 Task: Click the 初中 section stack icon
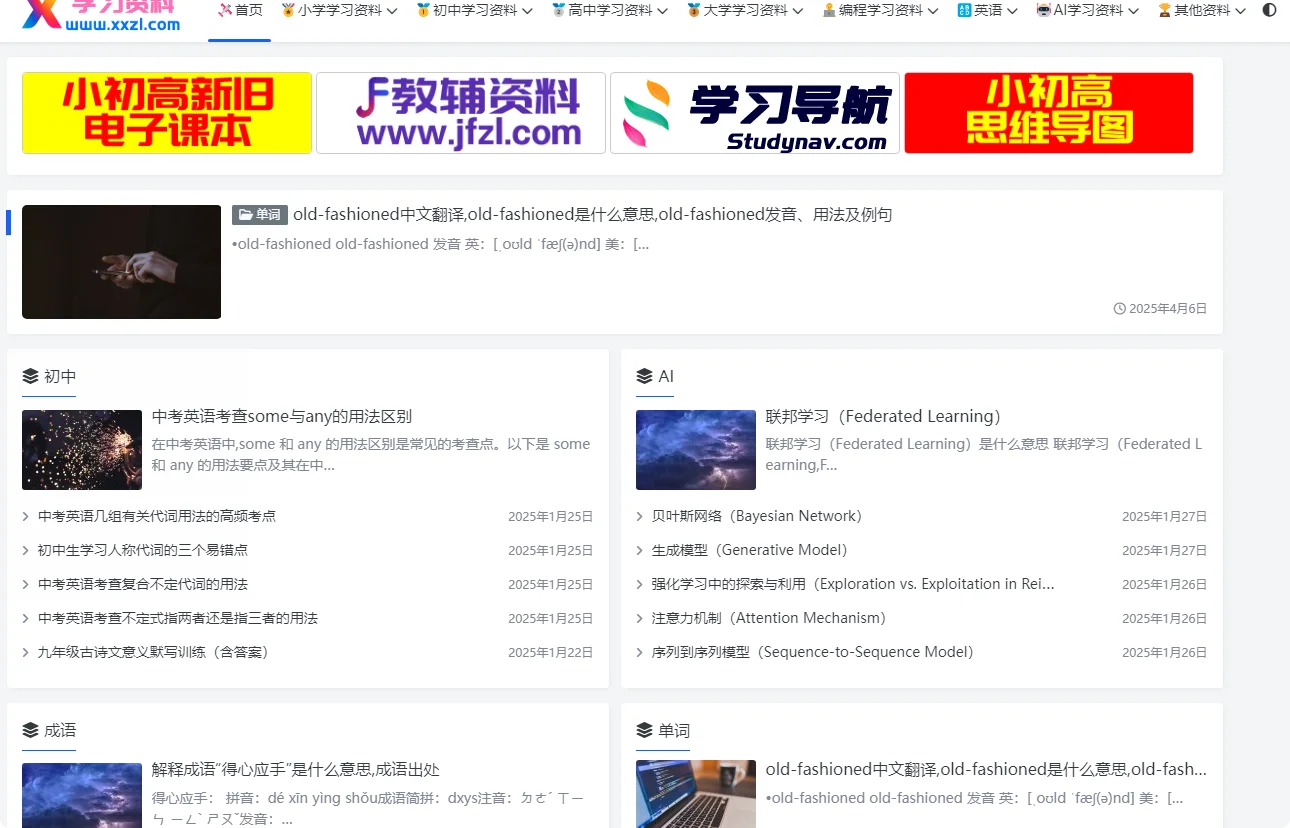coord(30,377)
